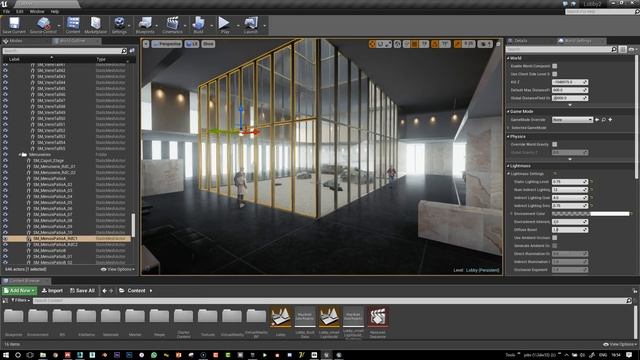Click the Lit view mode button
Viewport: 640px width, 360px height.
coord(192,44)
